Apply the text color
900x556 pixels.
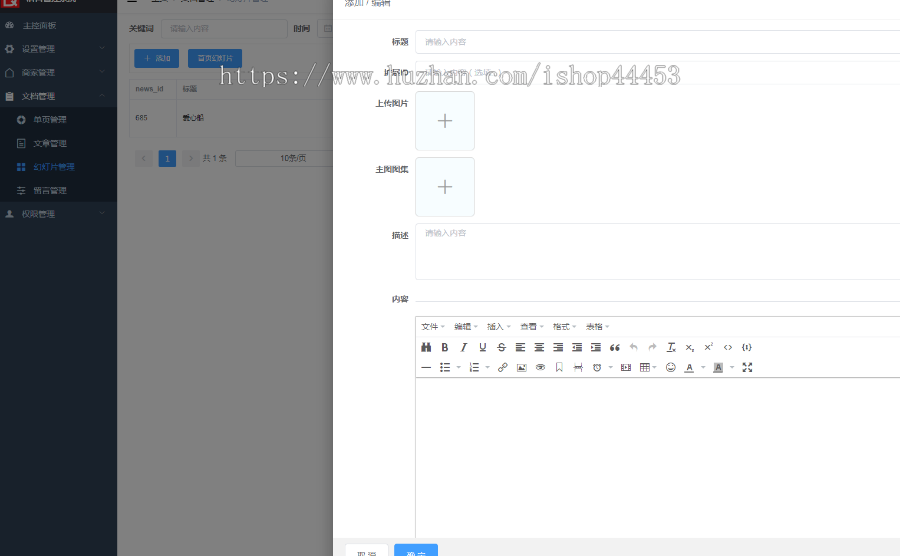pos(689,368)
